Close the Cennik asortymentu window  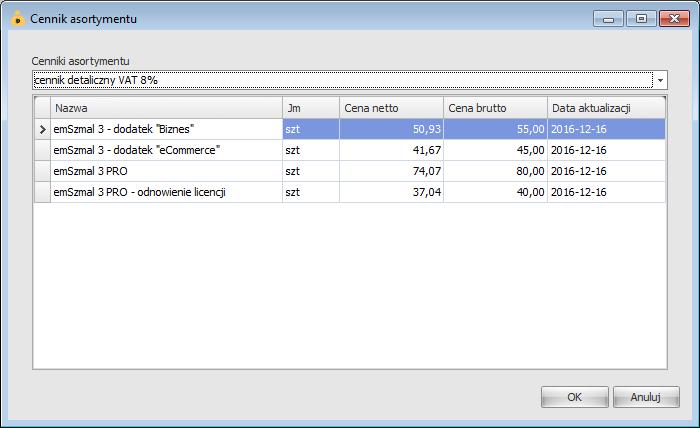click(x=674, y=19)
